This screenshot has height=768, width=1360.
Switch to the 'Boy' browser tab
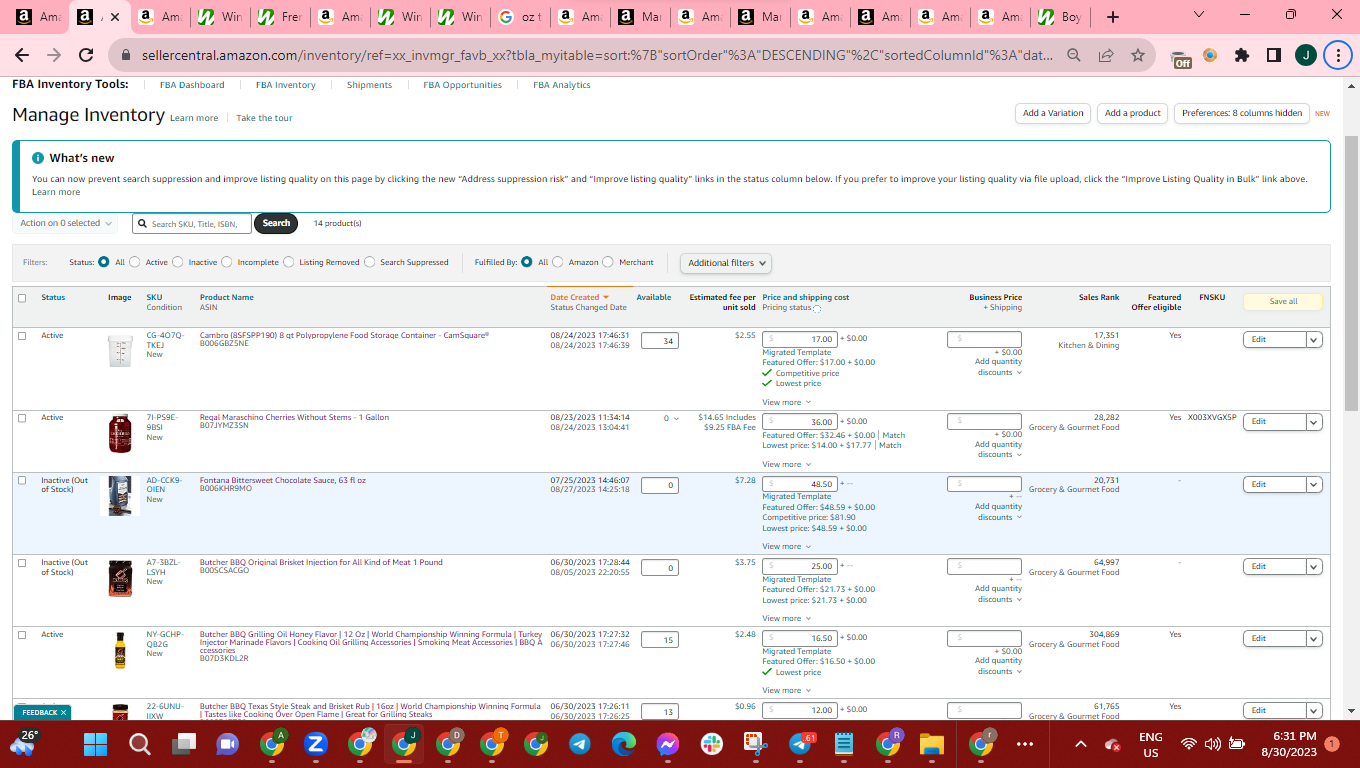1060,17
